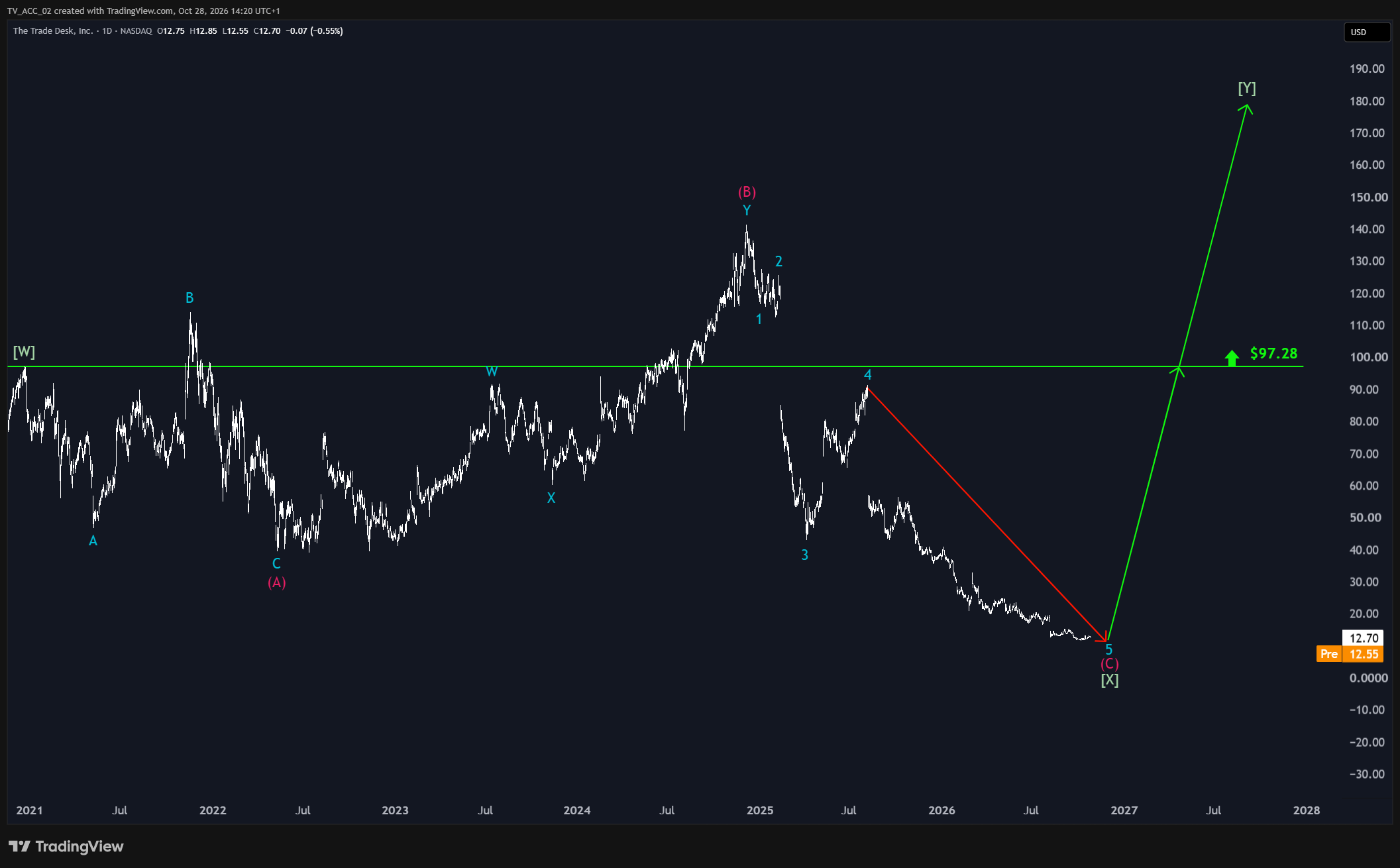Click the pink (A) wave label

click(276, 582)
